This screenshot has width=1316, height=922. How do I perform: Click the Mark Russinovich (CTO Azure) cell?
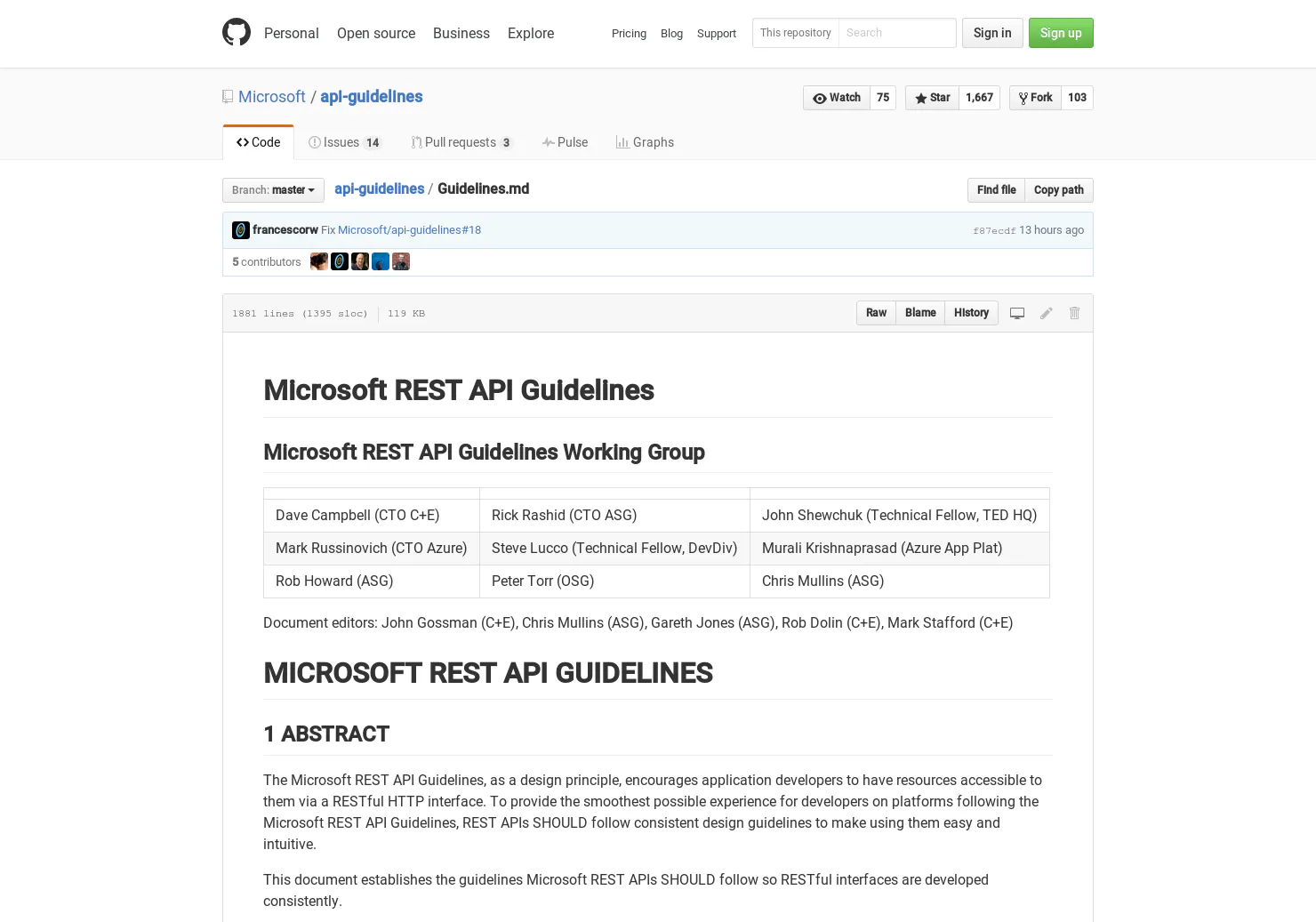(x=372, y=549)
